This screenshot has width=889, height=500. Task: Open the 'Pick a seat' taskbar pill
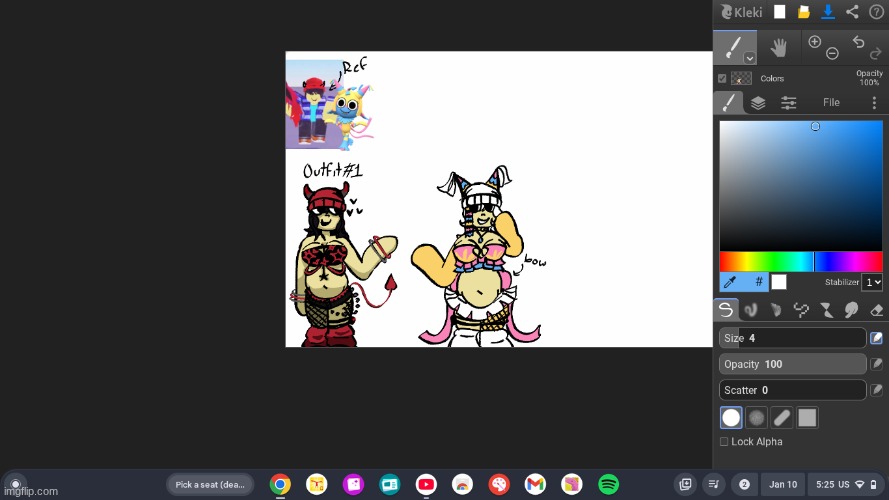tap(210, 485)
